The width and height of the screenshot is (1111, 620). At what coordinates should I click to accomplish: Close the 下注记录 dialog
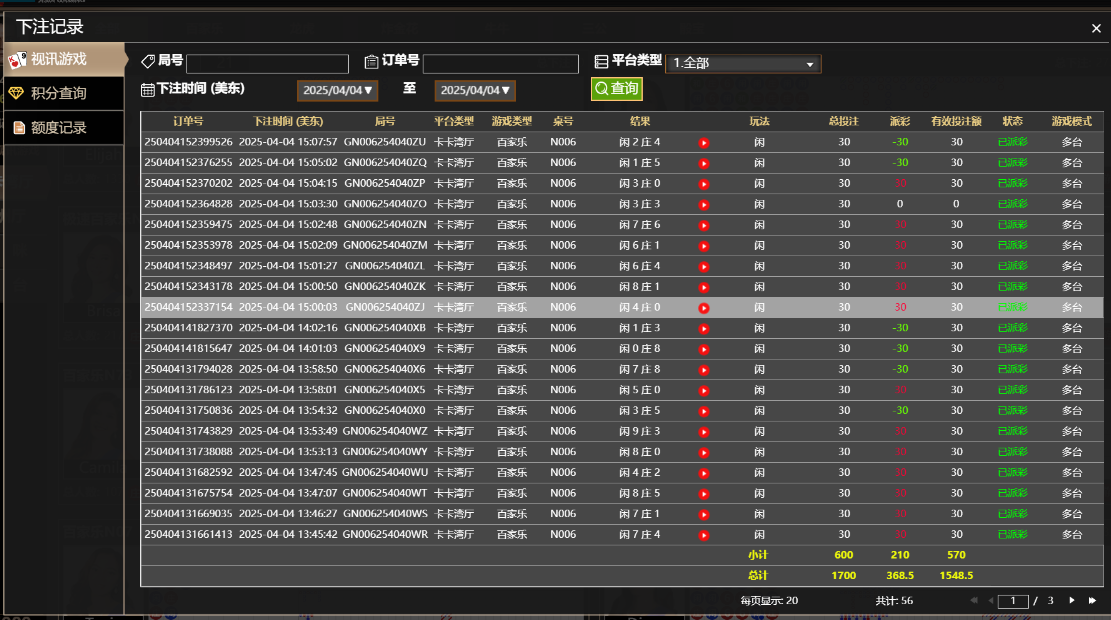point(1096,29)
